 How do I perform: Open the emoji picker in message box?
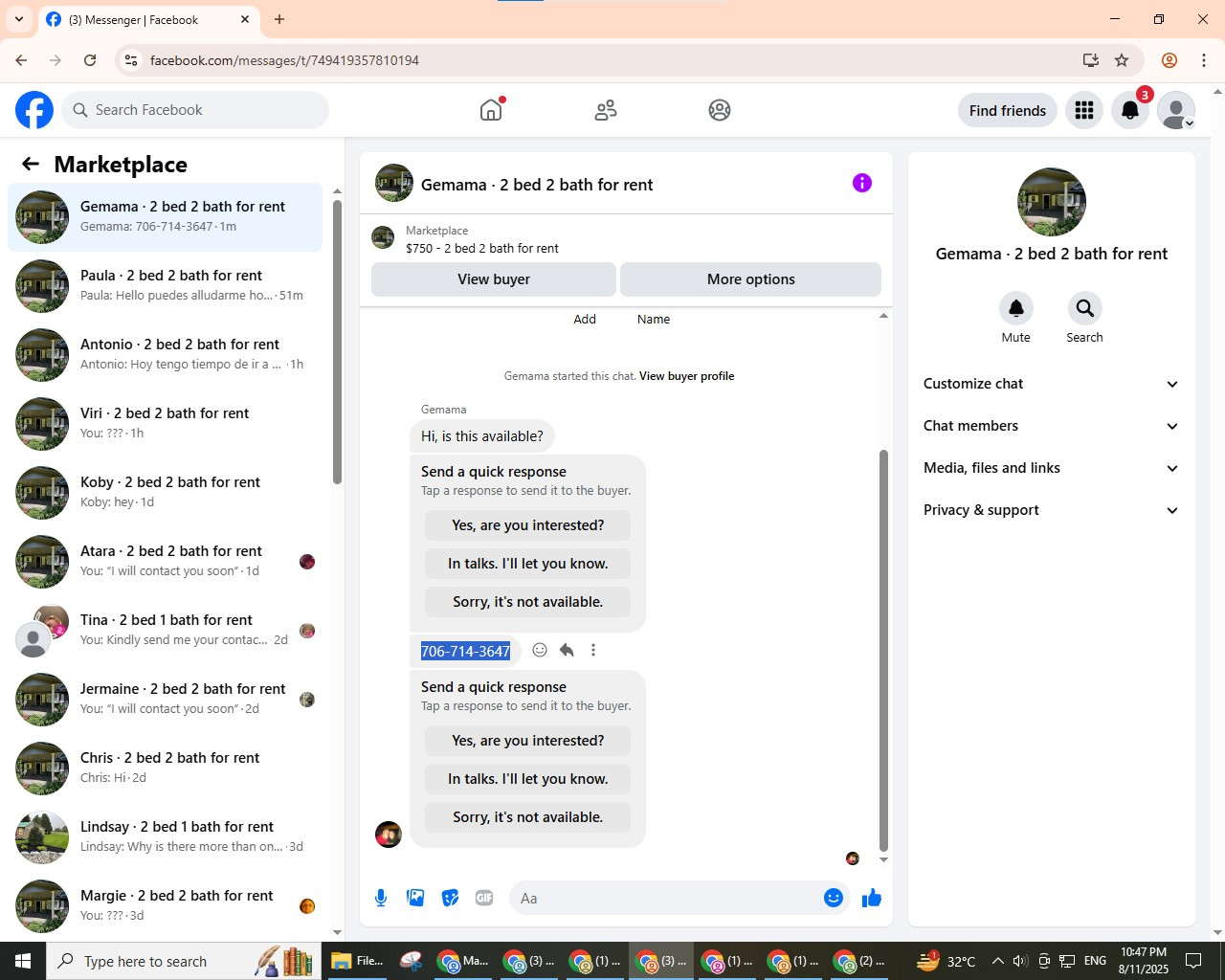click(x=834, y=898)
